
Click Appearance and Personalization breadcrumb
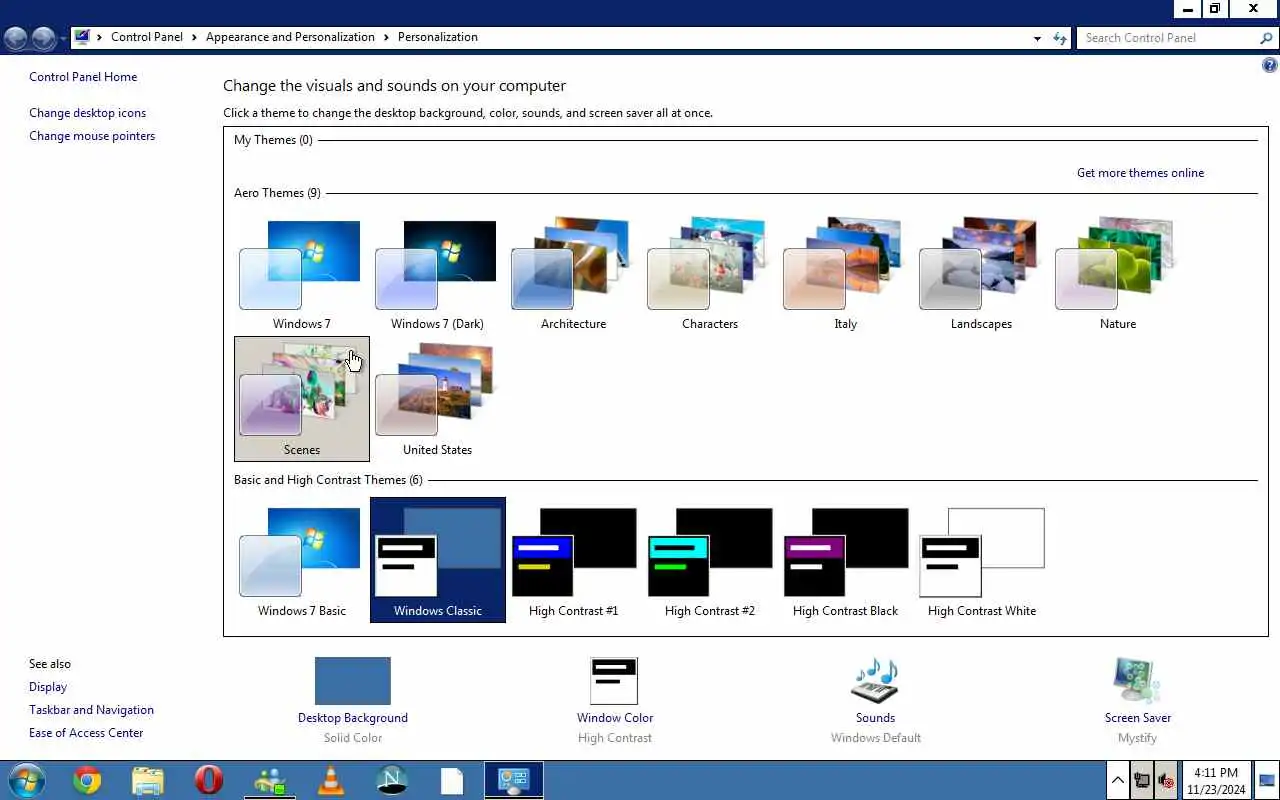click(x=290, y=37)
